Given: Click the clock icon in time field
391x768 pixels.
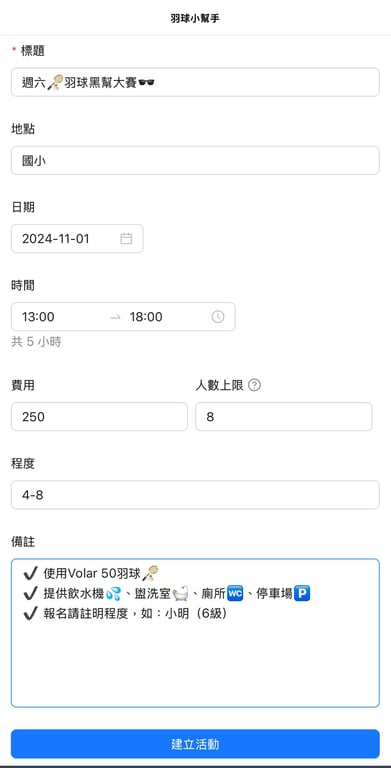Looking at the screenshot, I should tap(218, 317).
